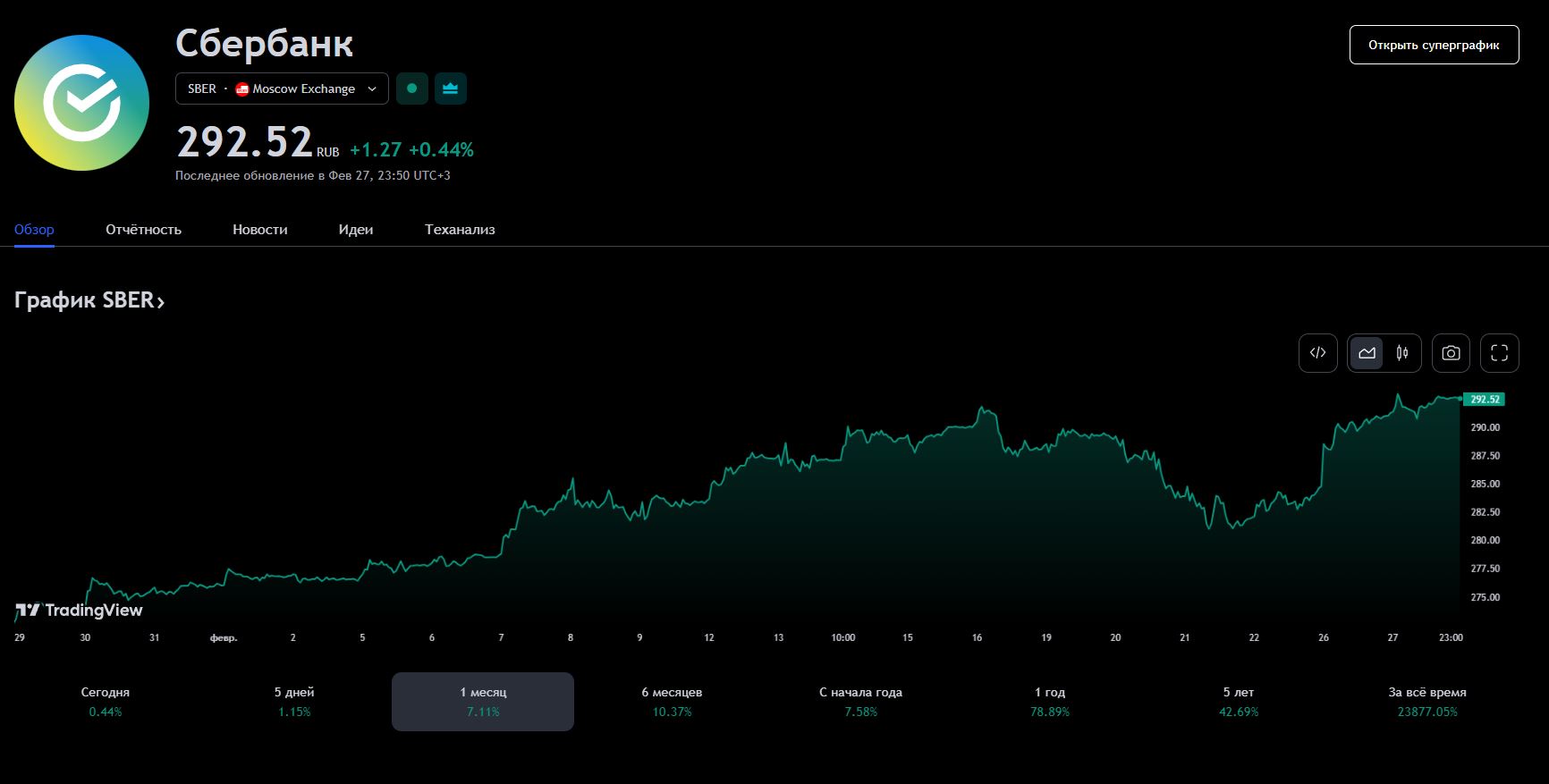This screenshot has width=1549, height=784.
Task: Switch chart to area style
Action: click(1367, 353)
